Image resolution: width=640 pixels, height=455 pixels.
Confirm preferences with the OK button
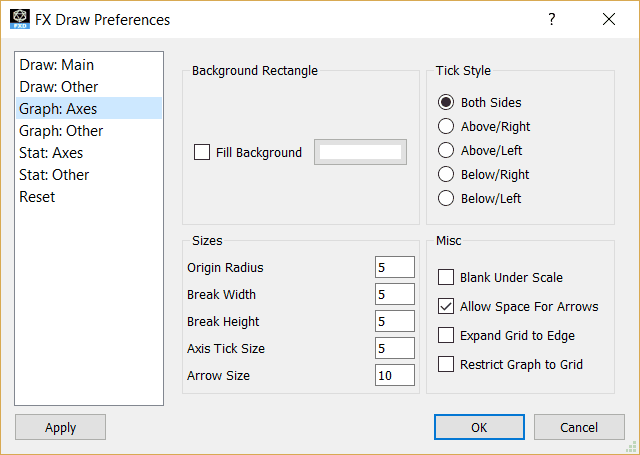(x=479, y=427)
